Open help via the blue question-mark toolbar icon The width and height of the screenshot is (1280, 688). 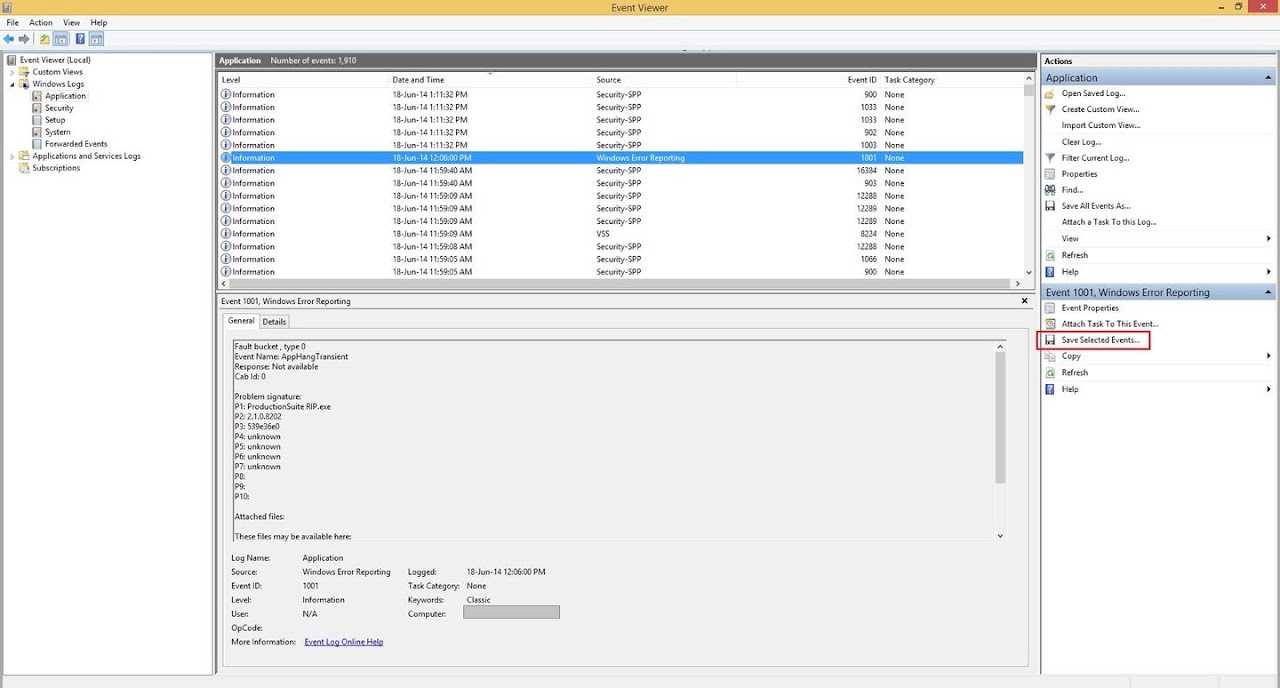80,39
